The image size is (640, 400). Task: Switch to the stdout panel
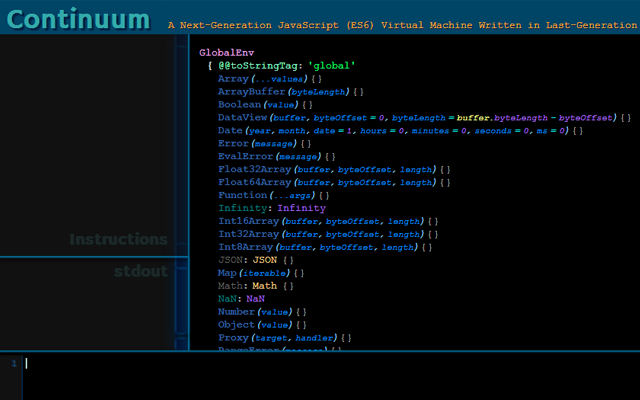(140, 271)
